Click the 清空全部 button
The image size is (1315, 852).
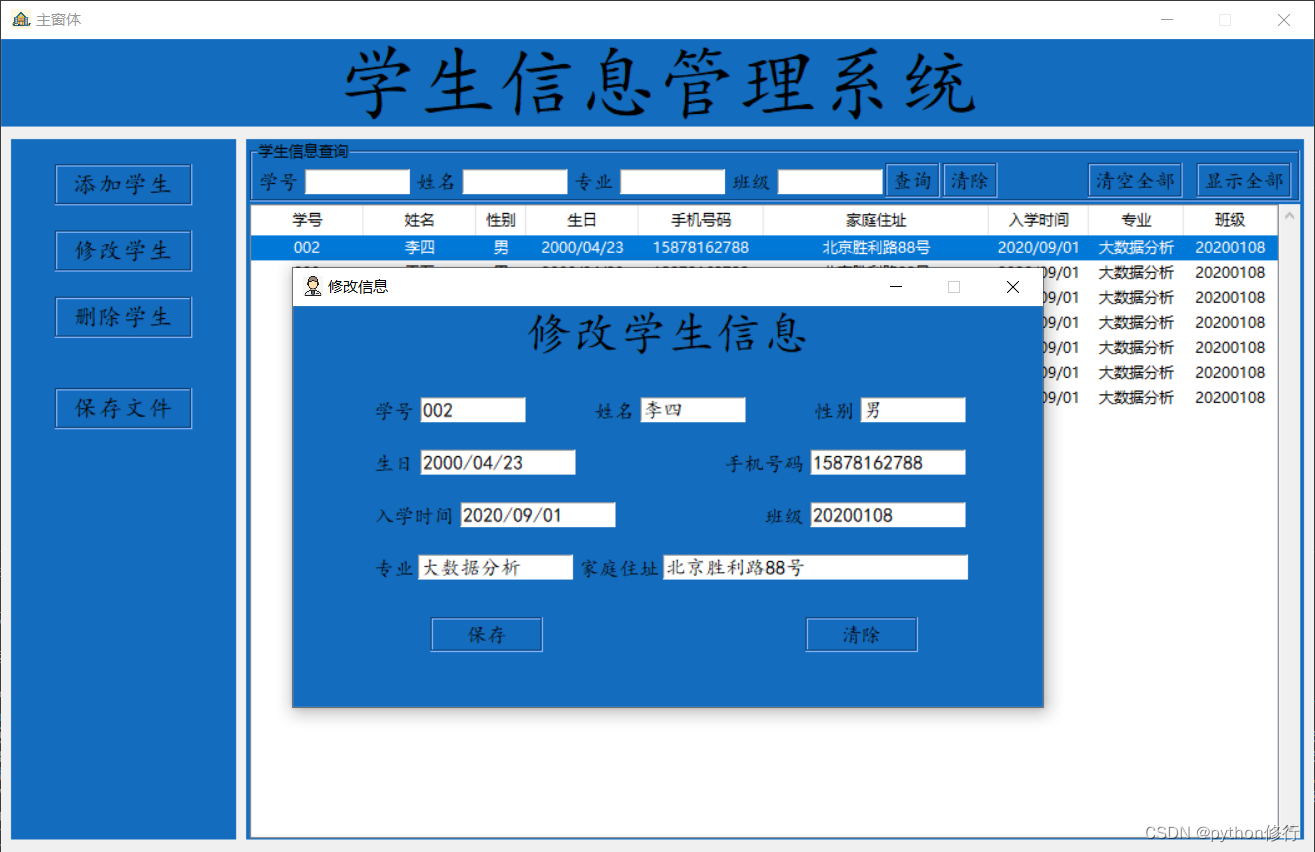1135,180
